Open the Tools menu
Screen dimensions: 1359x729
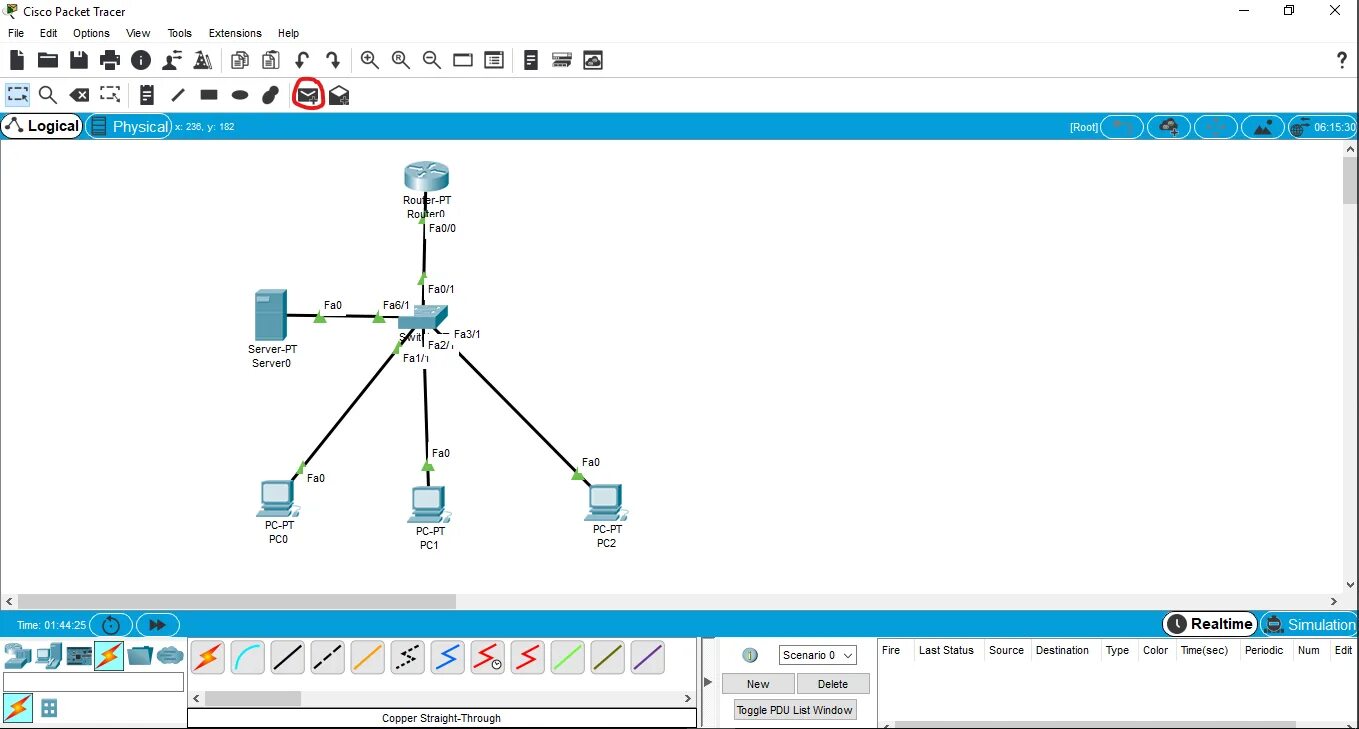180,33
